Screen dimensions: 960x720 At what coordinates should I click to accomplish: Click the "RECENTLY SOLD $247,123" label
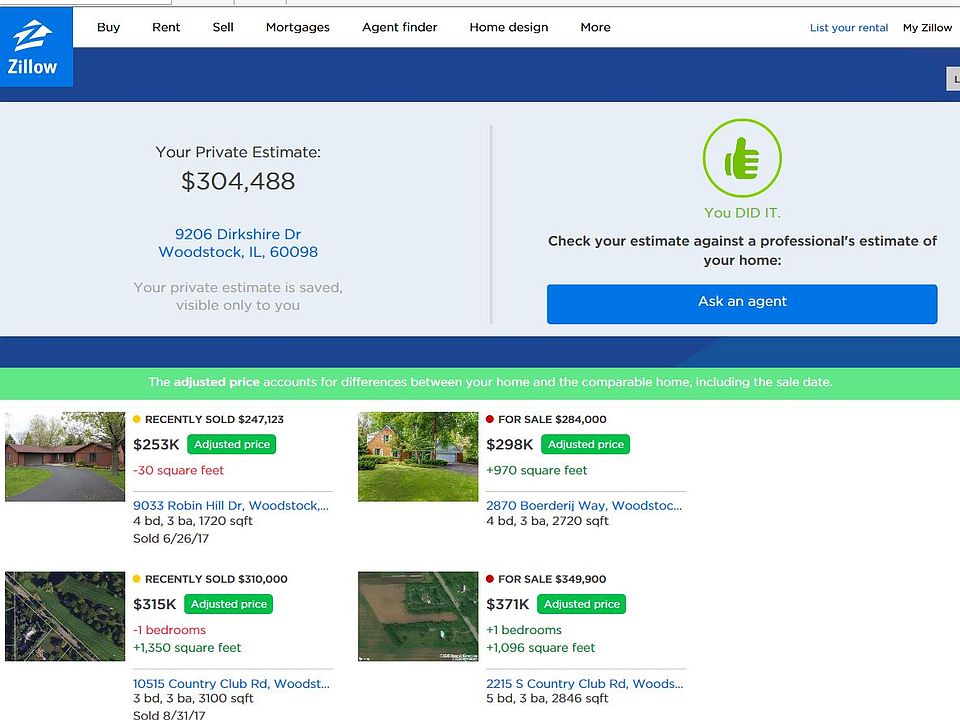coord(214,419)
